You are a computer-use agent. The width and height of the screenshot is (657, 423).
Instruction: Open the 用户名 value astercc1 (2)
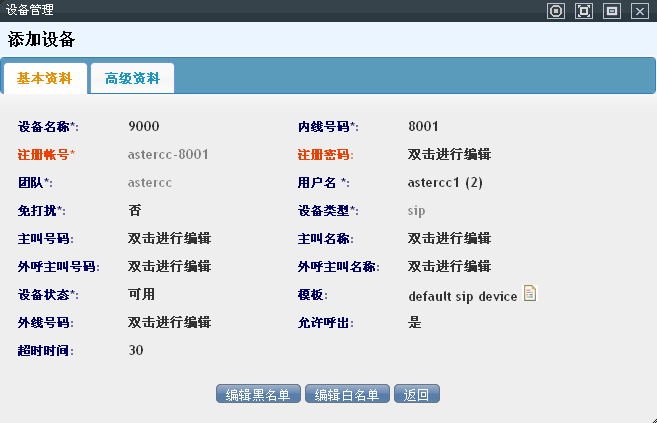[446, 183]
